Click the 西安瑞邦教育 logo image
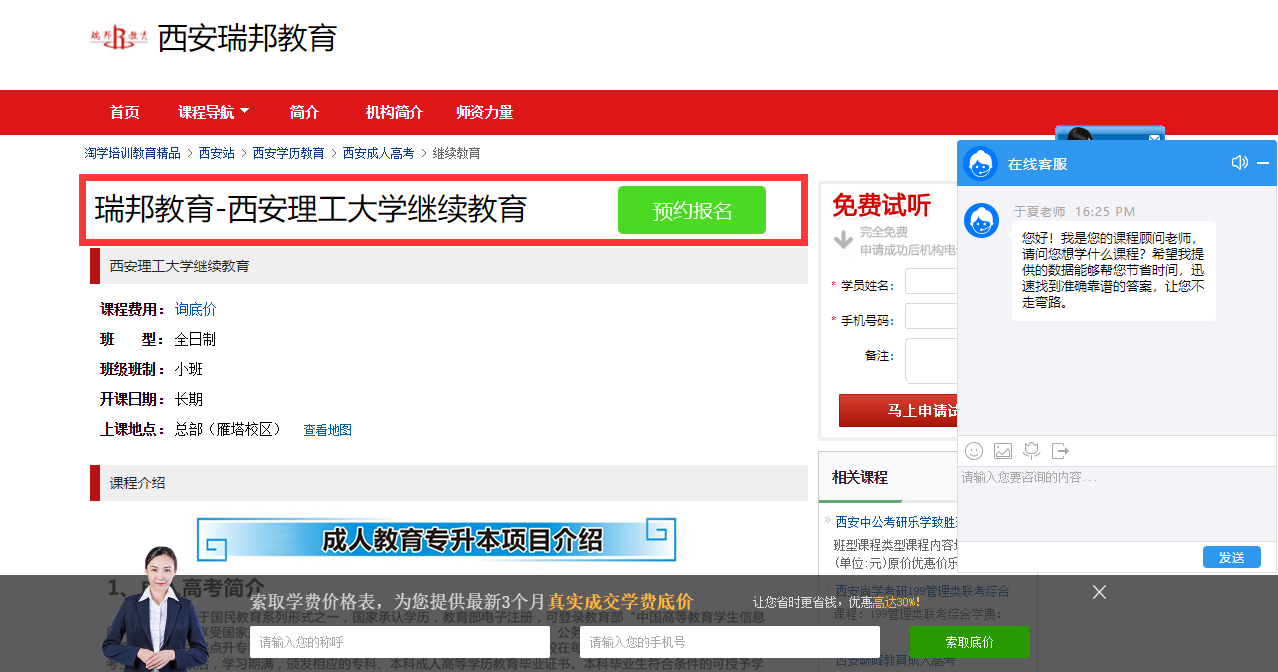1278x672 pixels. tap(119, 38)
